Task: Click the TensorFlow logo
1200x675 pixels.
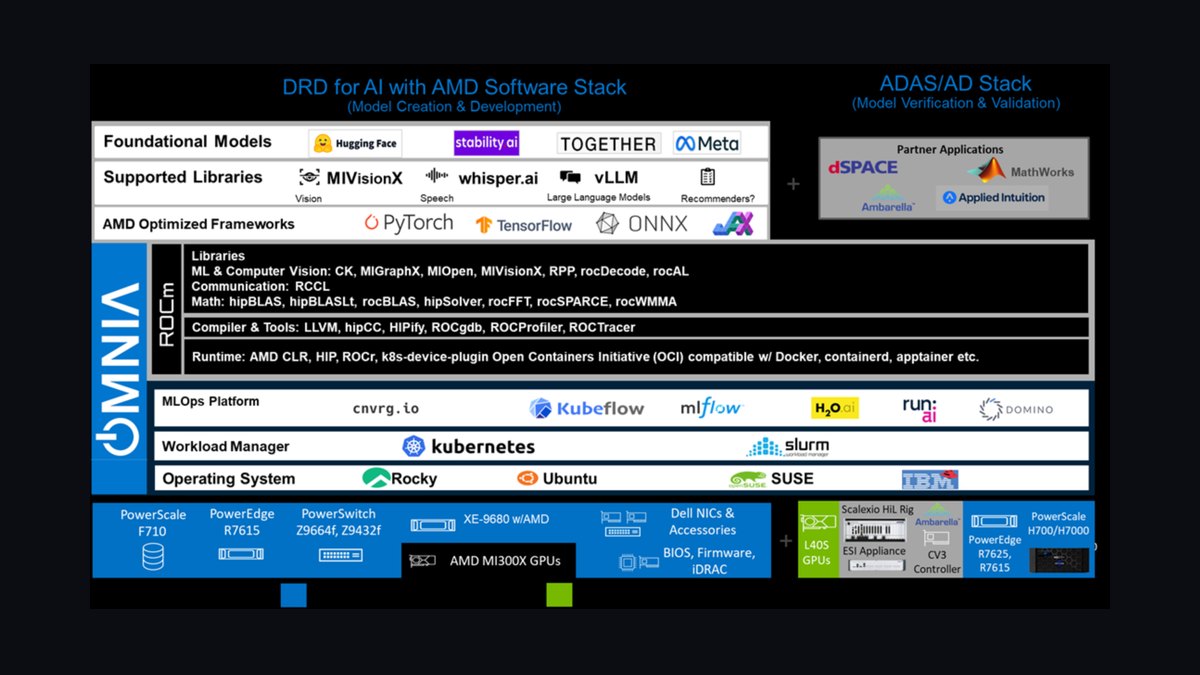Action: 523,225
